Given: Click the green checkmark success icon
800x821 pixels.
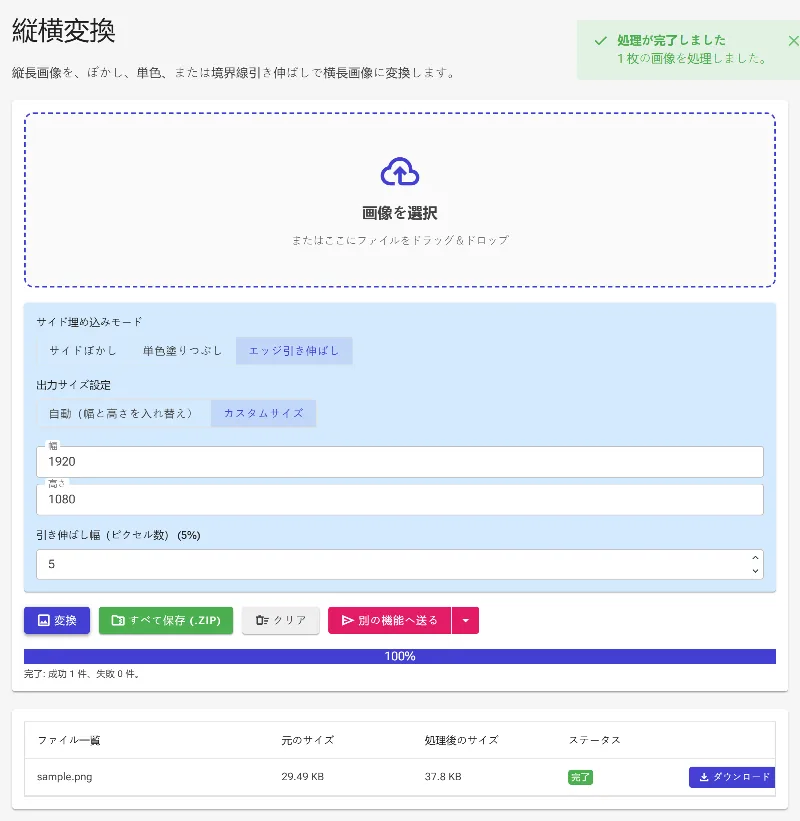Looking at the screenshot, I should click(601, 41).
